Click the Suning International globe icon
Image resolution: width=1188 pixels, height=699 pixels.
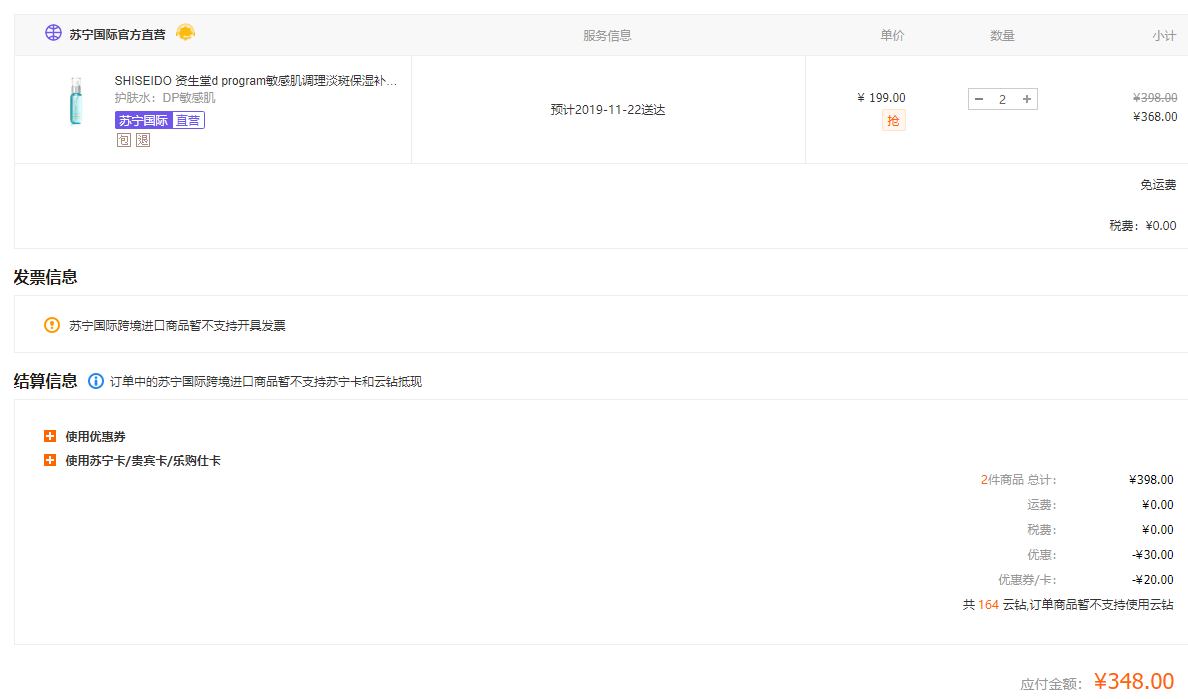tap(53, 33)
